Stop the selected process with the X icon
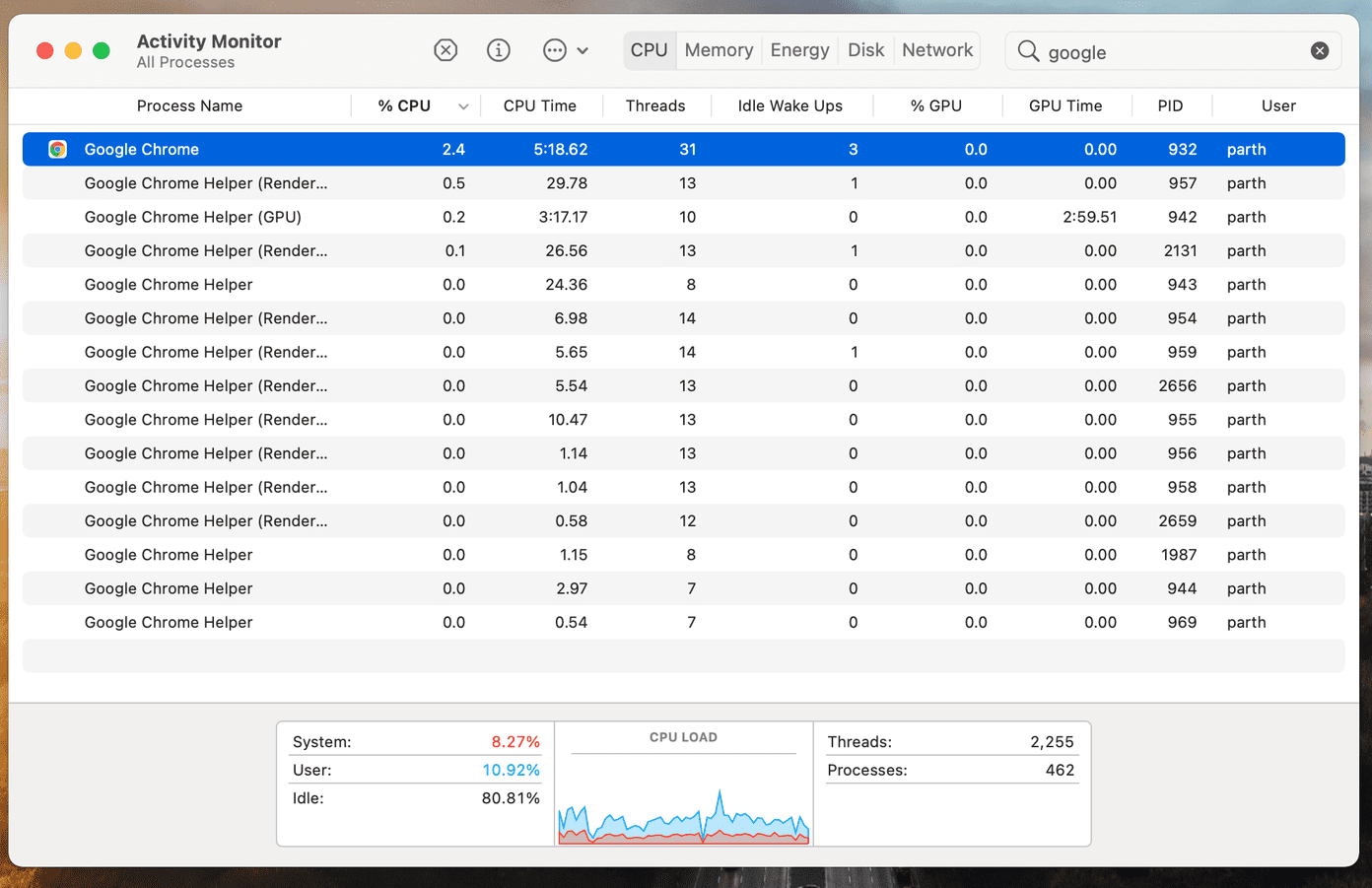The width and height of the screenshot is (1372, 888). 446,50
